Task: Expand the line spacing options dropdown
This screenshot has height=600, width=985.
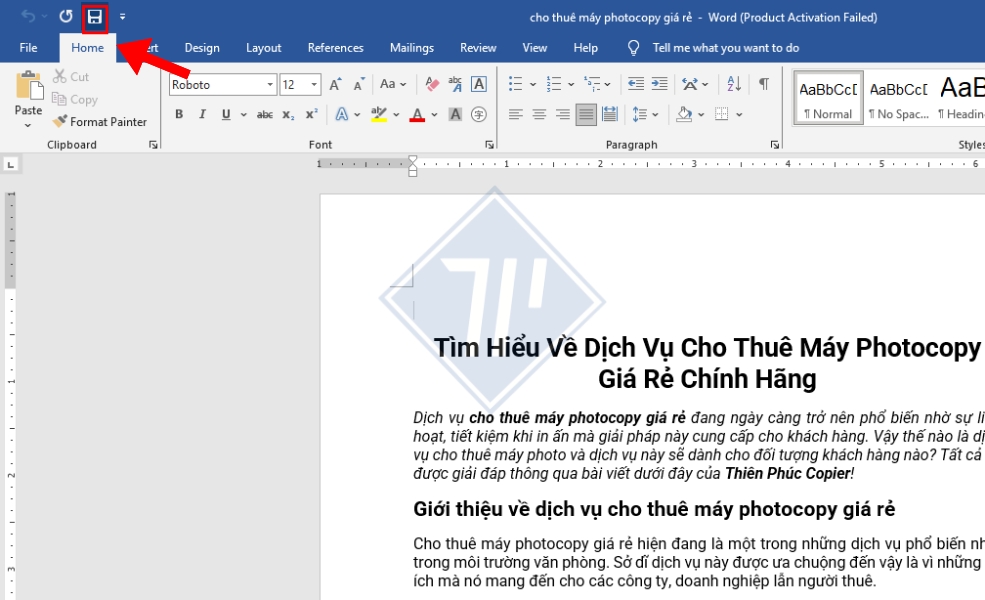Action: coord(655,115)
